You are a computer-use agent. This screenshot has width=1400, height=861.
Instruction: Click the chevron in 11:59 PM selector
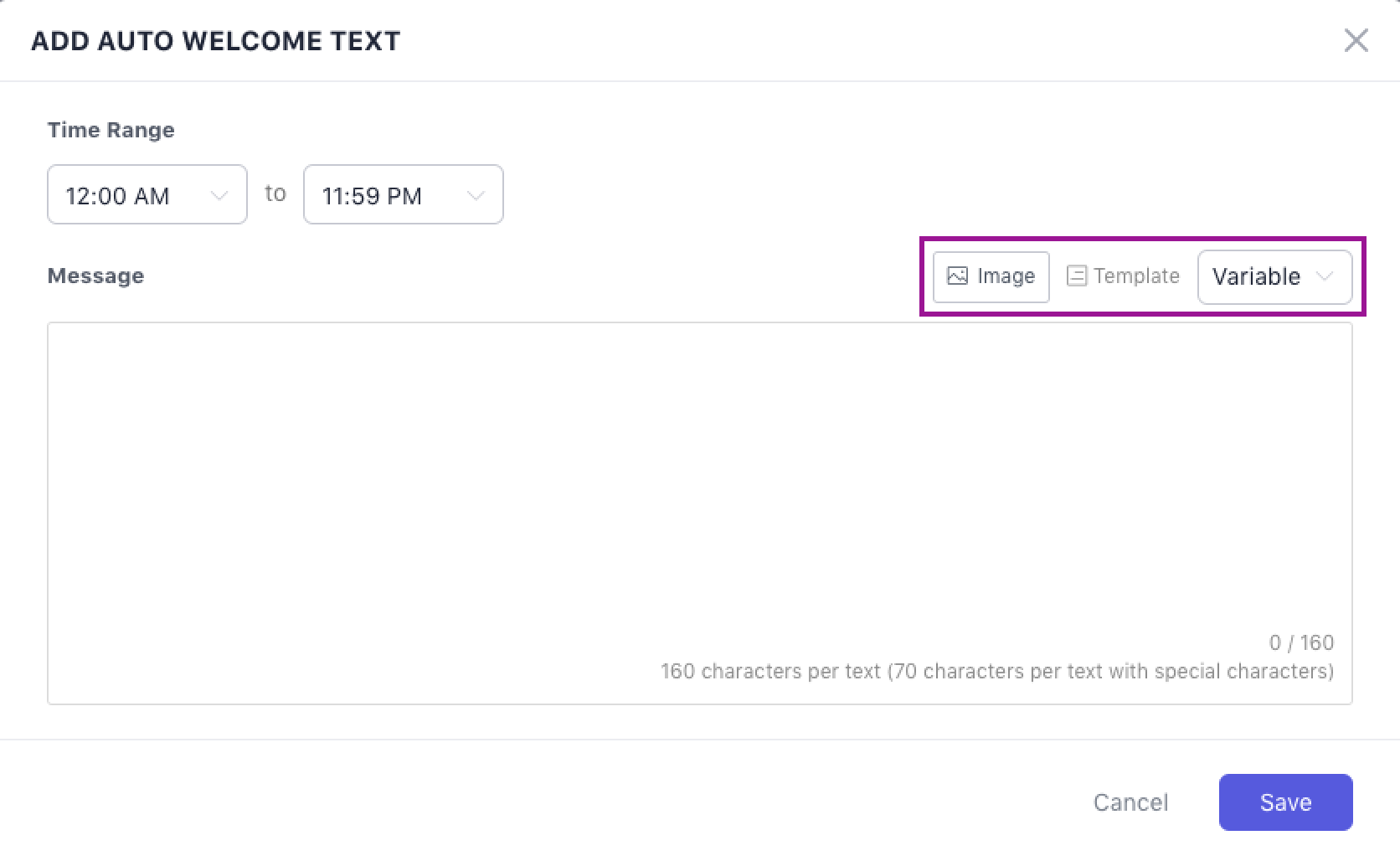[476, 196]
